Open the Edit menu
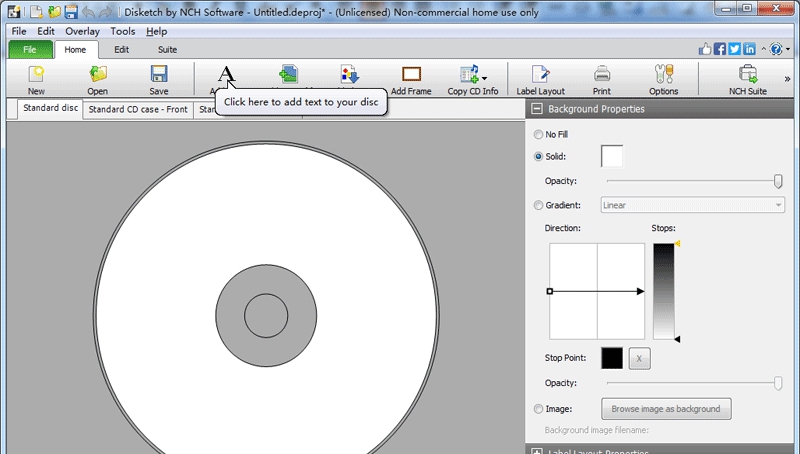Viewport: 800px width, 454px height. [46, 31]
